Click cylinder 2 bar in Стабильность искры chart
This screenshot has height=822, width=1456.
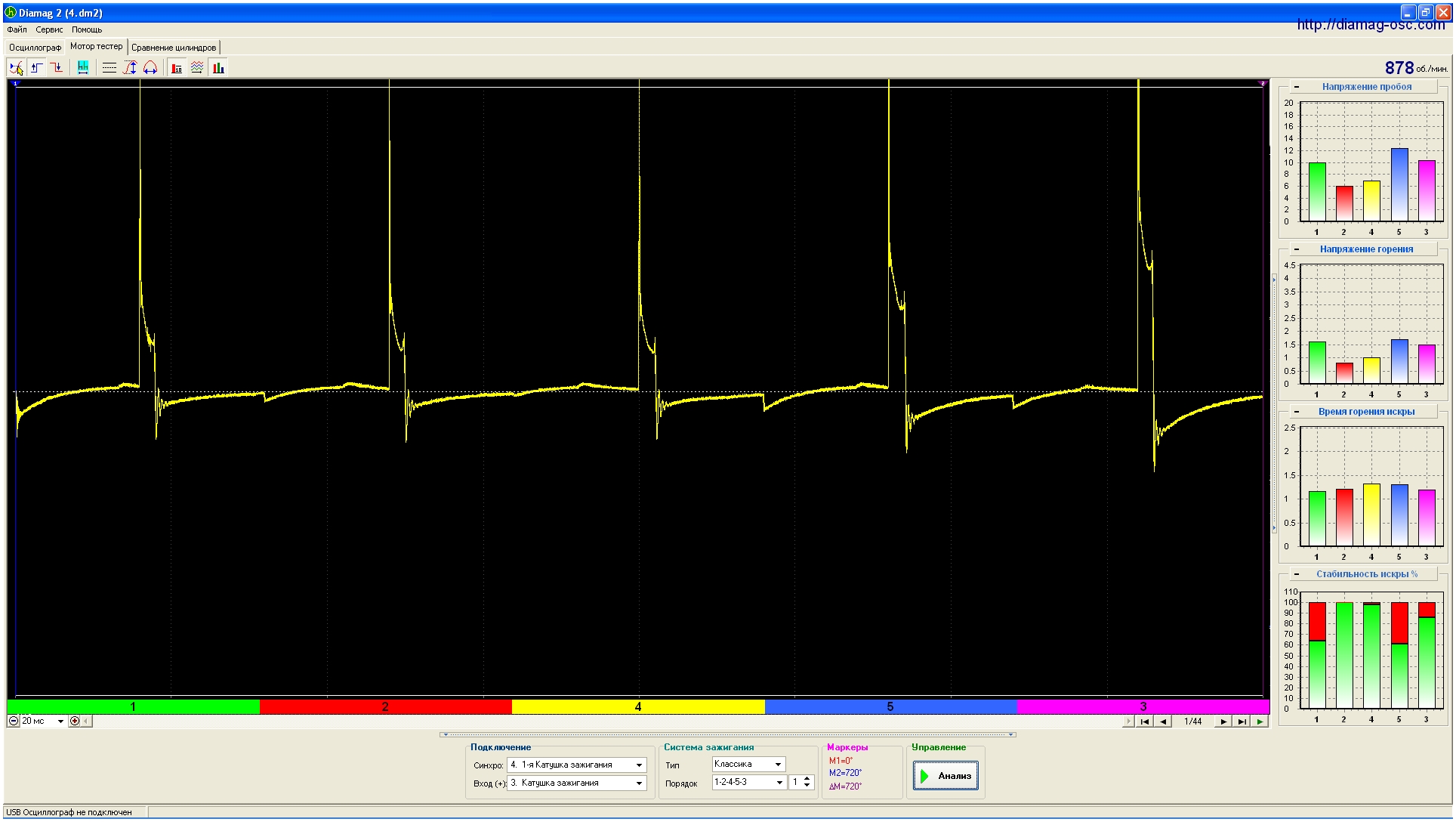coord(1344,655)
